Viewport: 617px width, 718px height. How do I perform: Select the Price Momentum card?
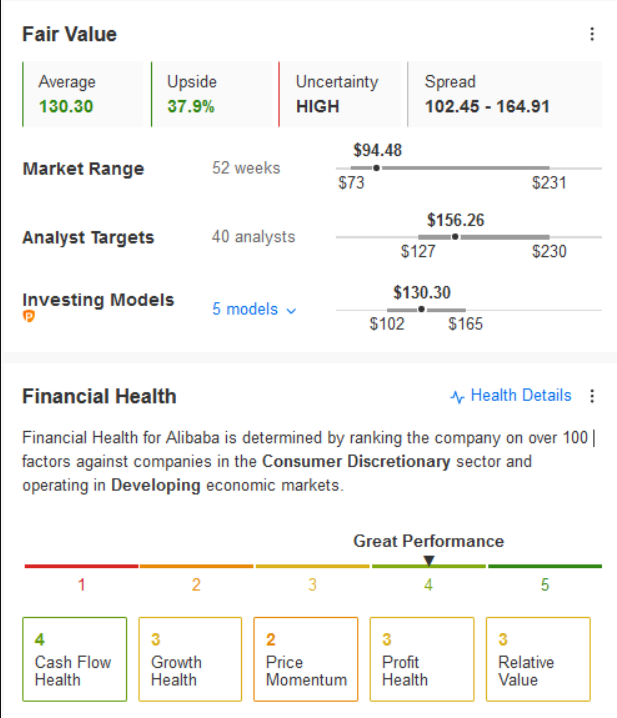[306, 659]
